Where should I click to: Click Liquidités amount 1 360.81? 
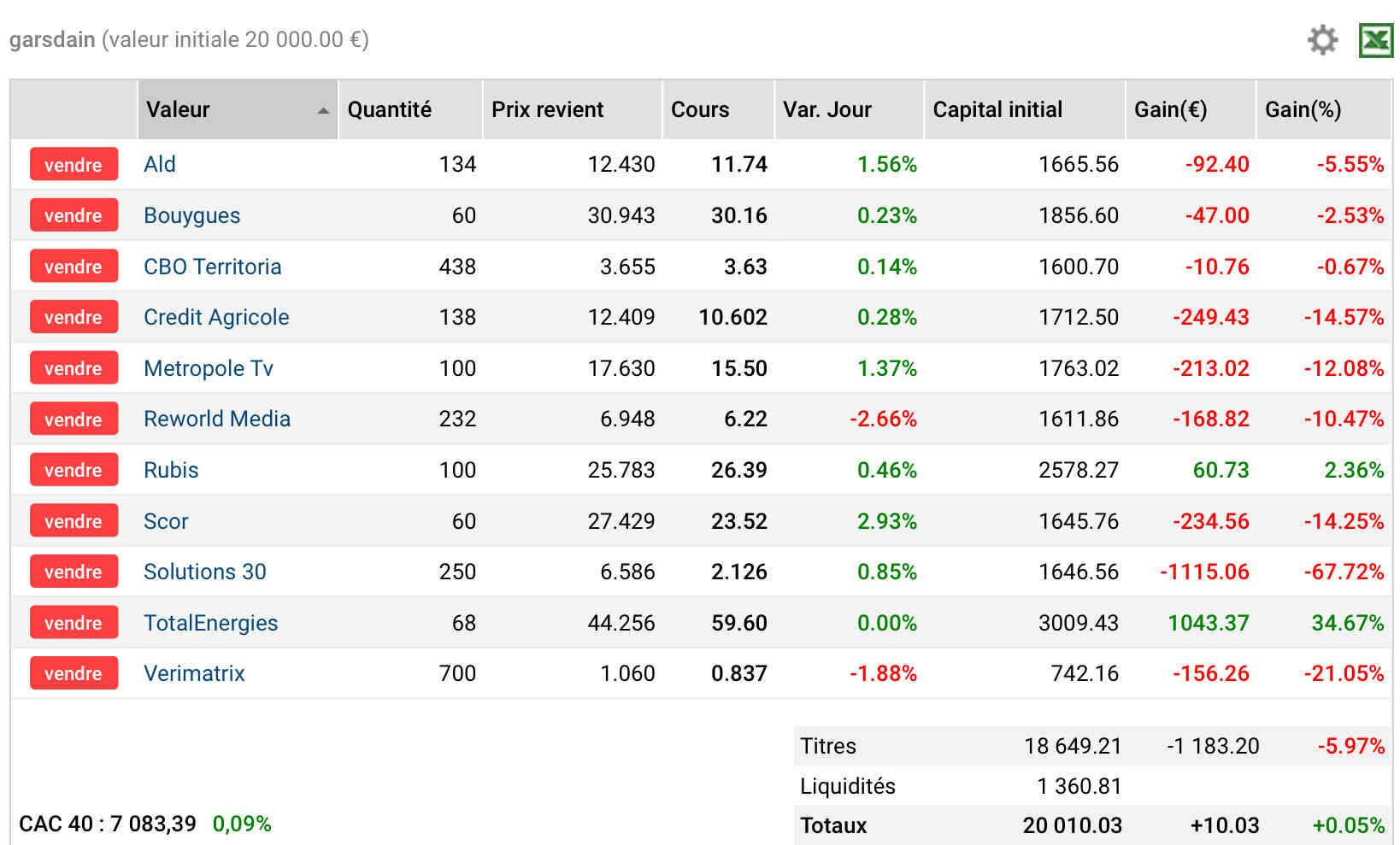1079,786
